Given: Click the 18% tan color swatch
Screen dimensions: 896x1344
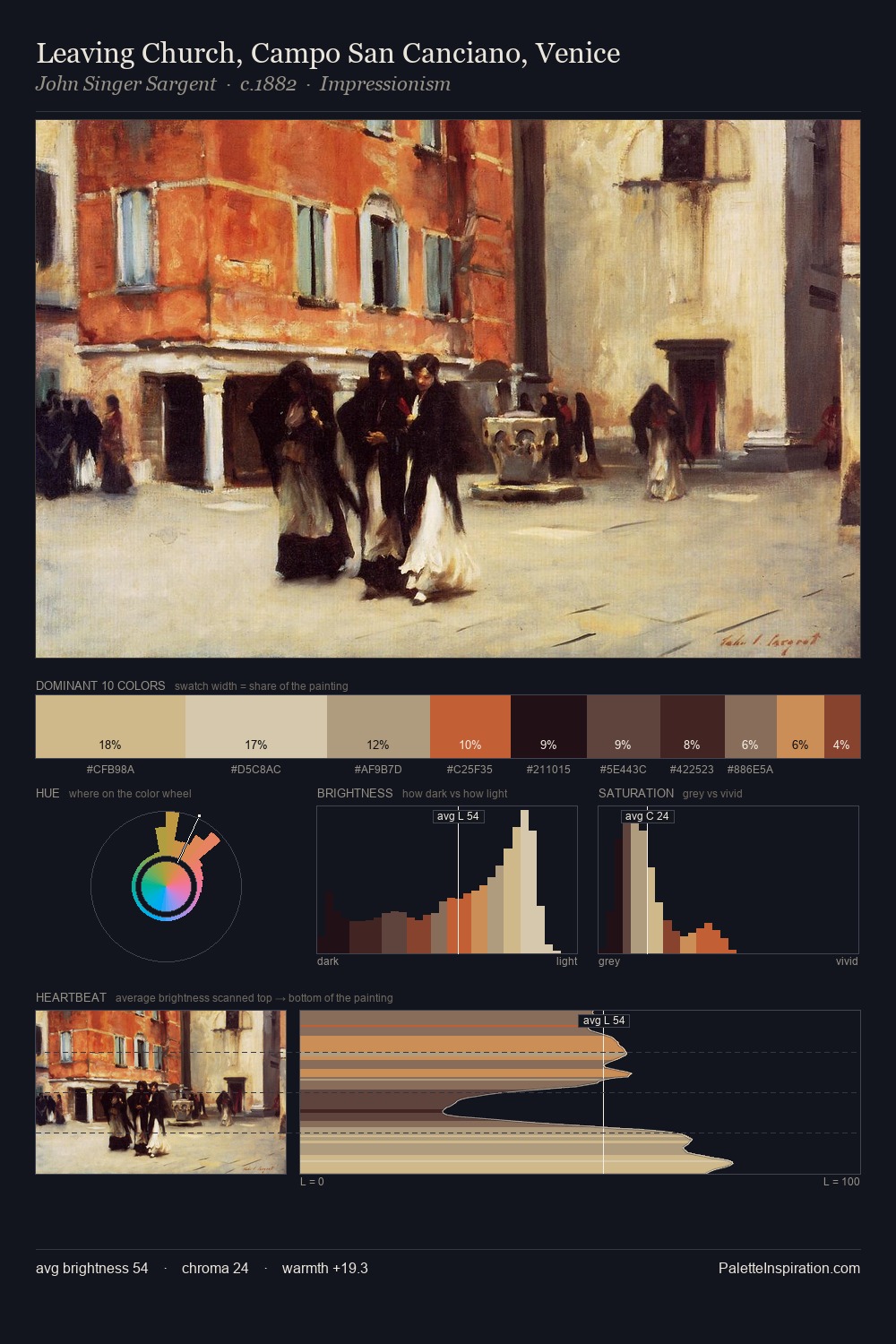Looking at the screenshot, I should click(x=110, y=727).
